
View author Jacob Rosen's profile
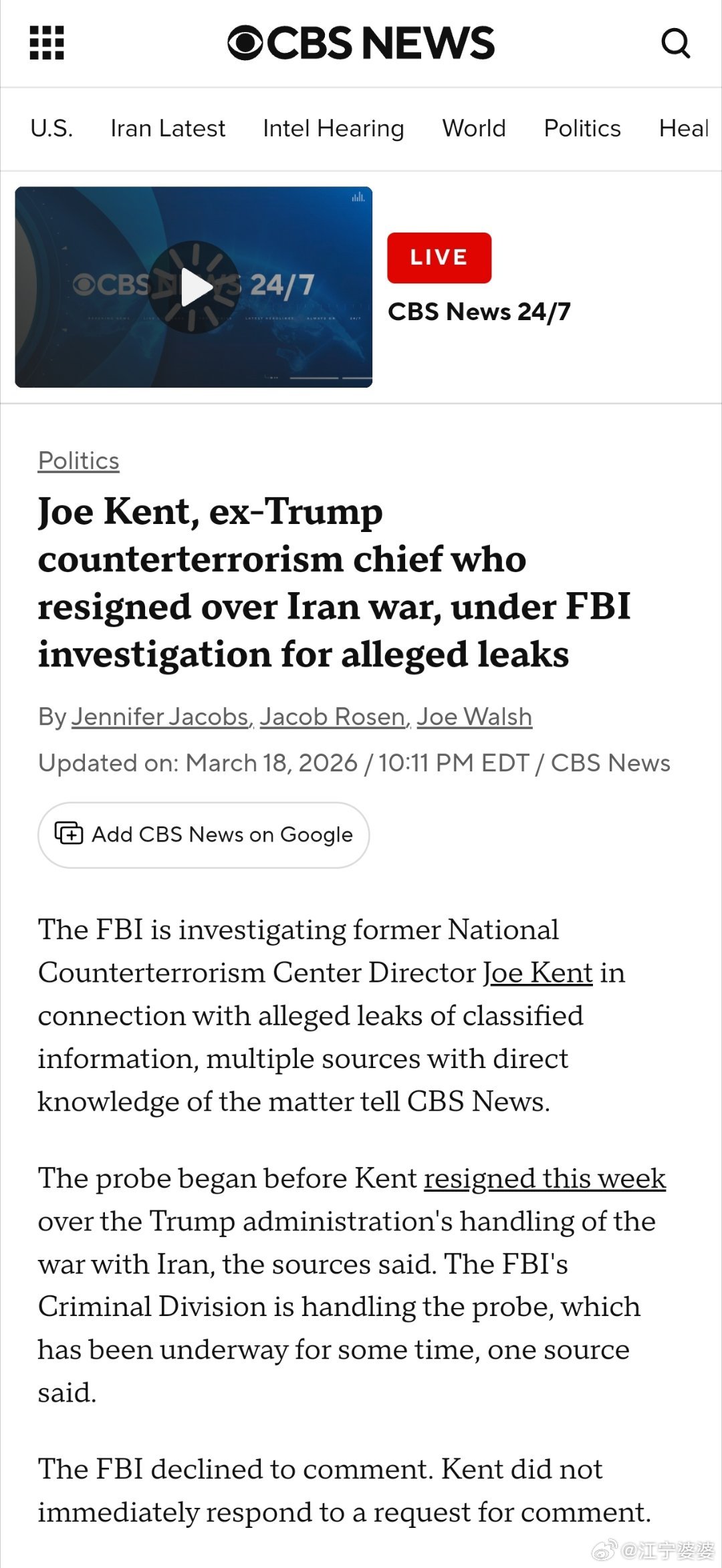[x=334, y=716]
